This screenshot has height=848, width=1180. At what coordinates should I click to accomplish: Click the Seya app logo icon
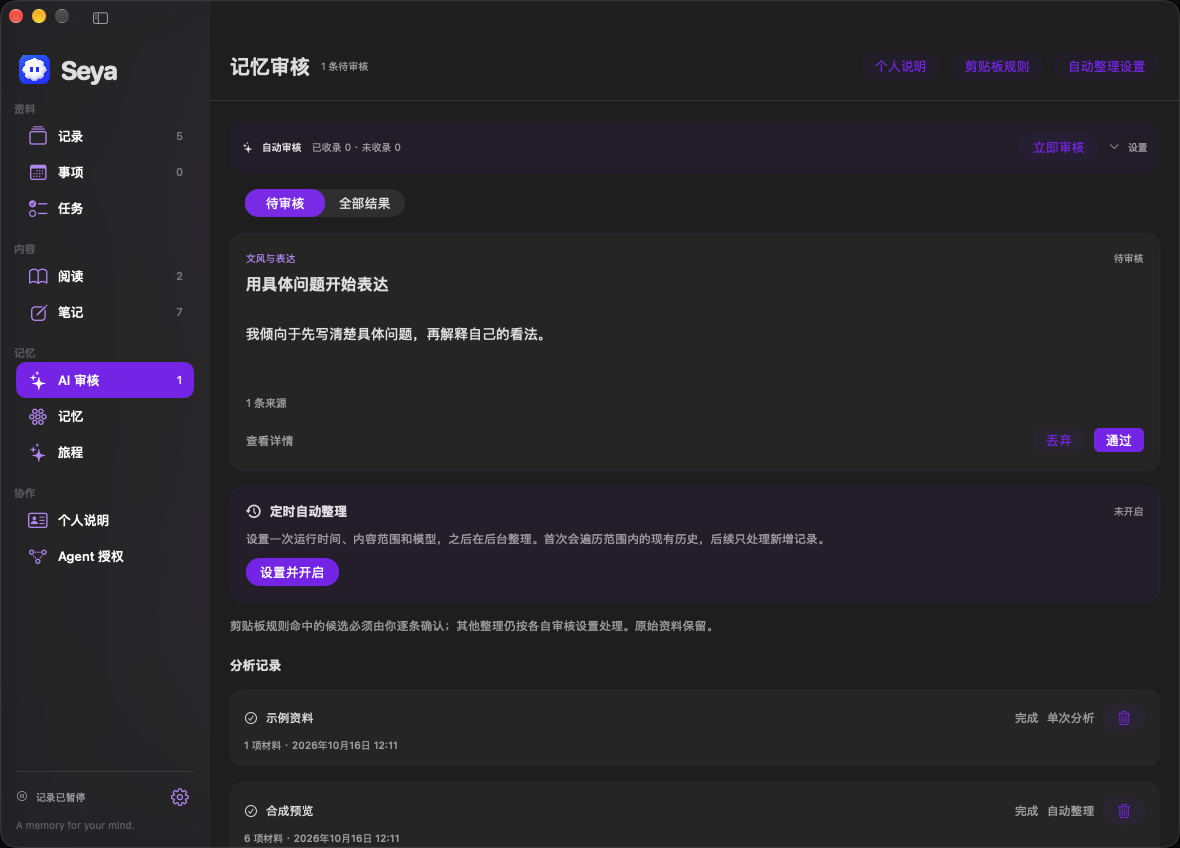coord(34,70)
